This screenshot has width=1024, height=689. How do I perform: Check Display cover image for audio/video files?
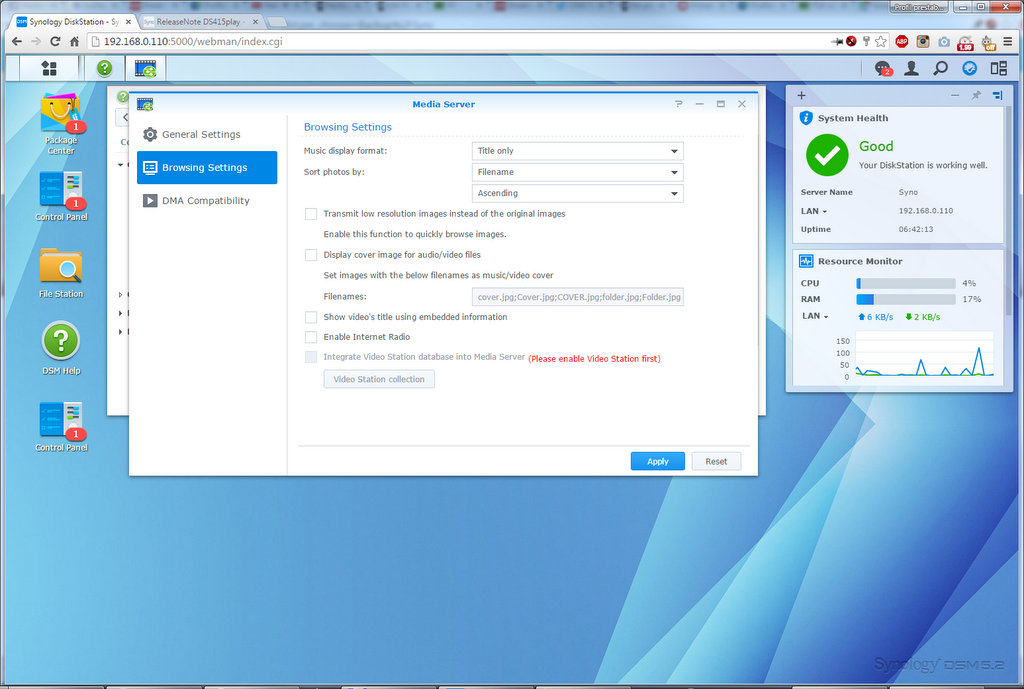pyautogui.click(x=311, y=255)
